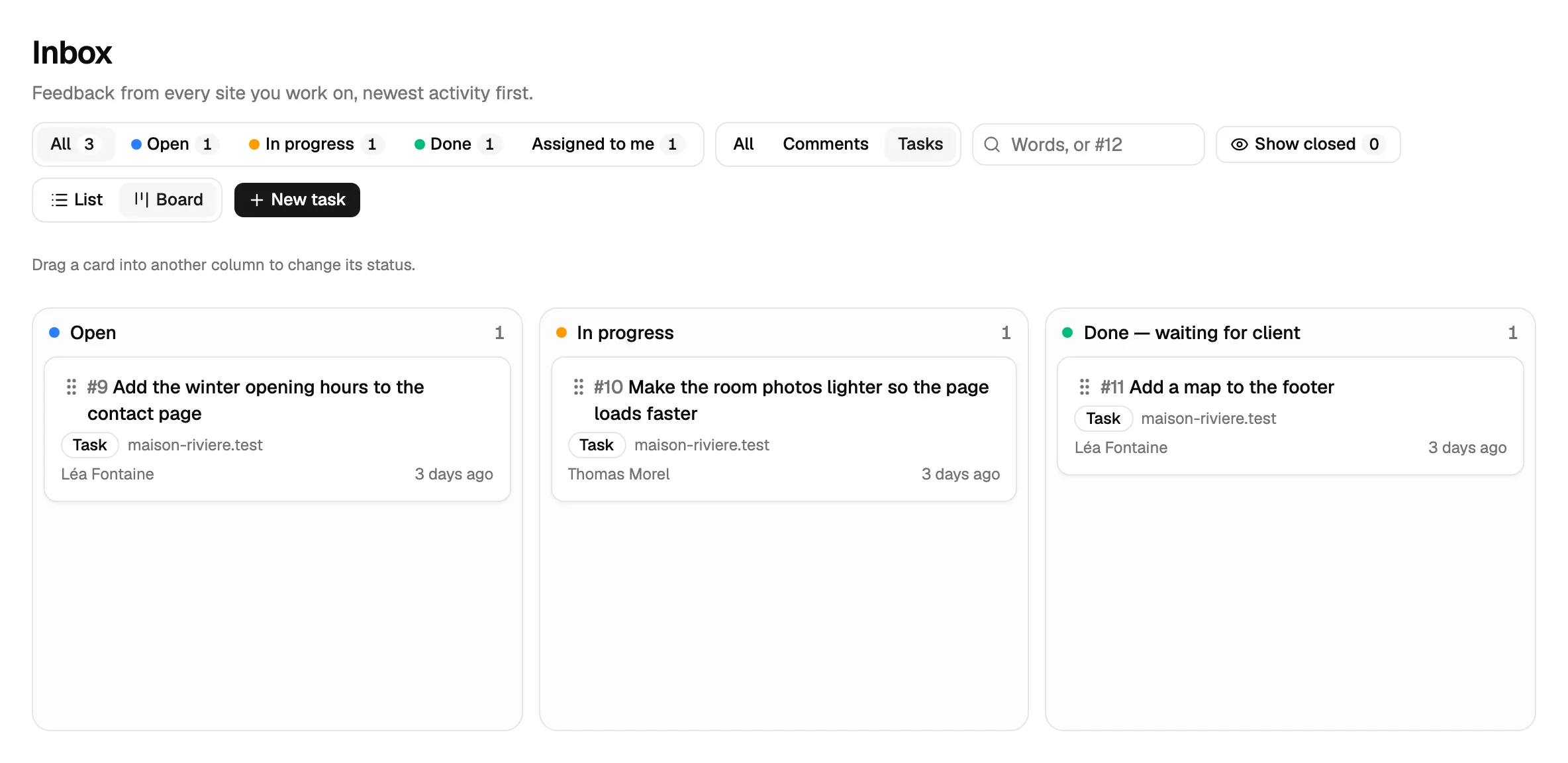This screenshot has height=763, width=1568.
Task: Click Léa Fontaine on card #11
Action: [1121, 448]
